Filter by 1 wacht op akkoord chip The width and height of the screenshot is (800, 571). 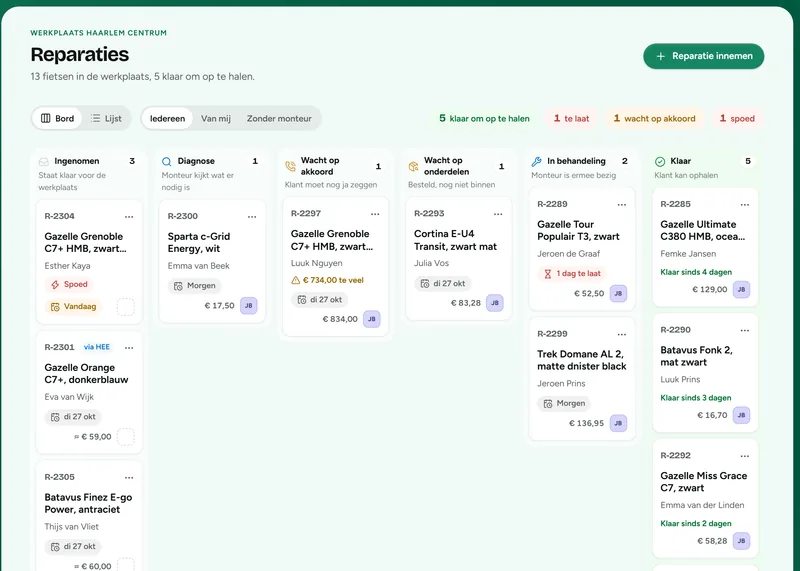654,118
